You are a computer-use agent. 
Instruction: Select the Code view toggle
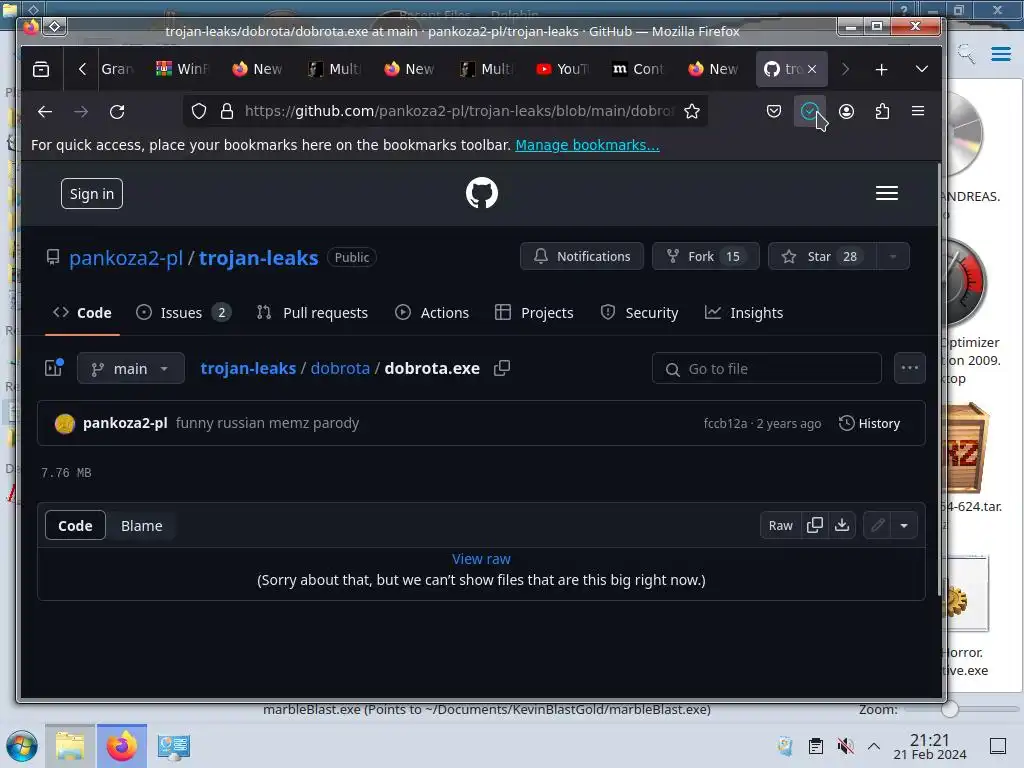pos(75,526)
